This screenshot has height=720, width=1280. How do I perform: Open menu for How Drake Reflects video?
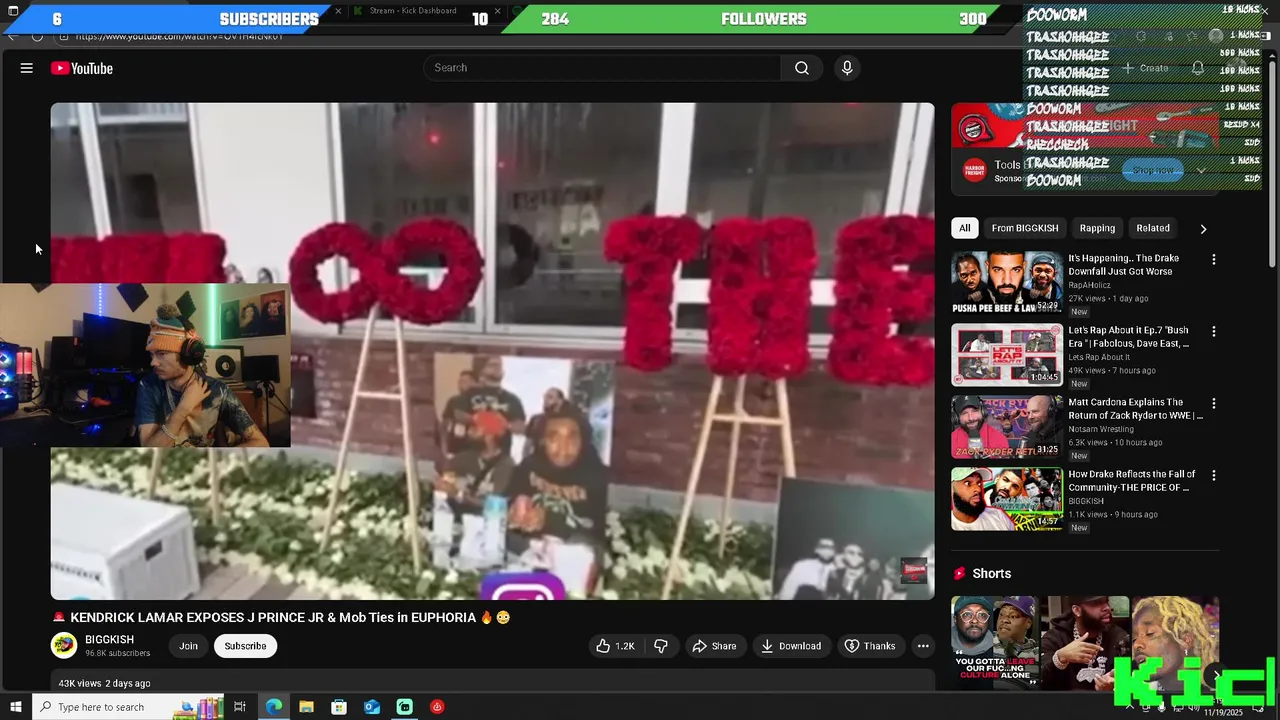[1214, 475]
